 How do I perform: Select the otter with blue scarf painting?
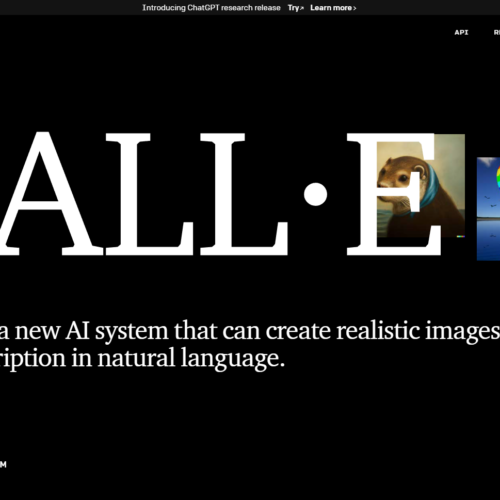[421, 186]
